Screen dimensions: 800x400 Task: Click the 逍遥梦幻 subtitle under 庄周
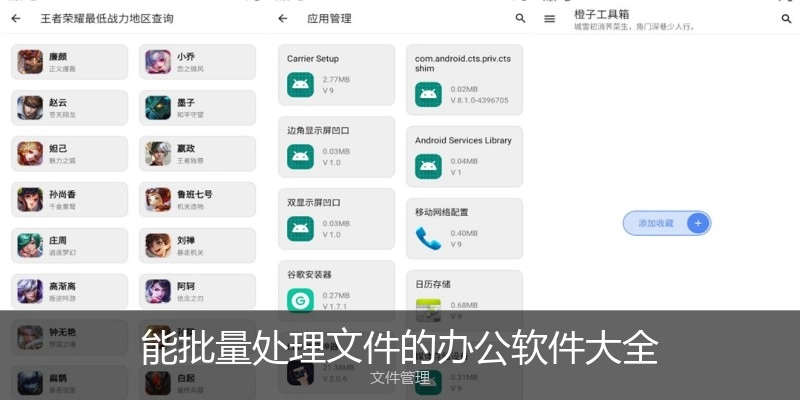point(62,253)
